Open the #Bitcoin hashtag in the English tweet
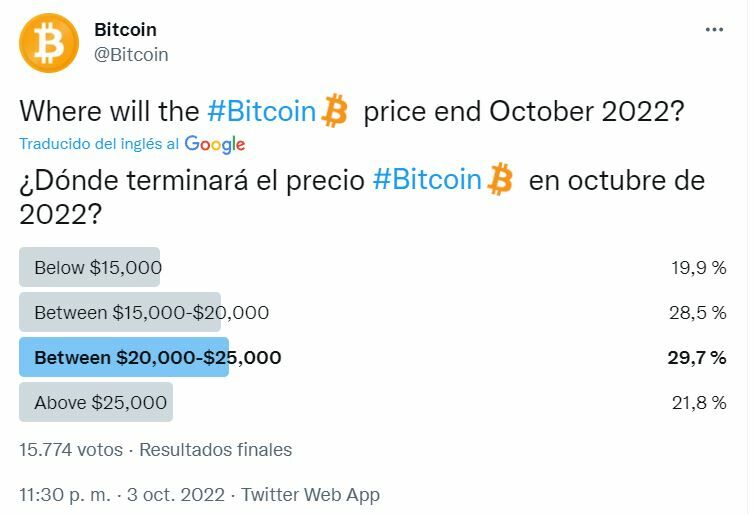 [x=261, y=111]
